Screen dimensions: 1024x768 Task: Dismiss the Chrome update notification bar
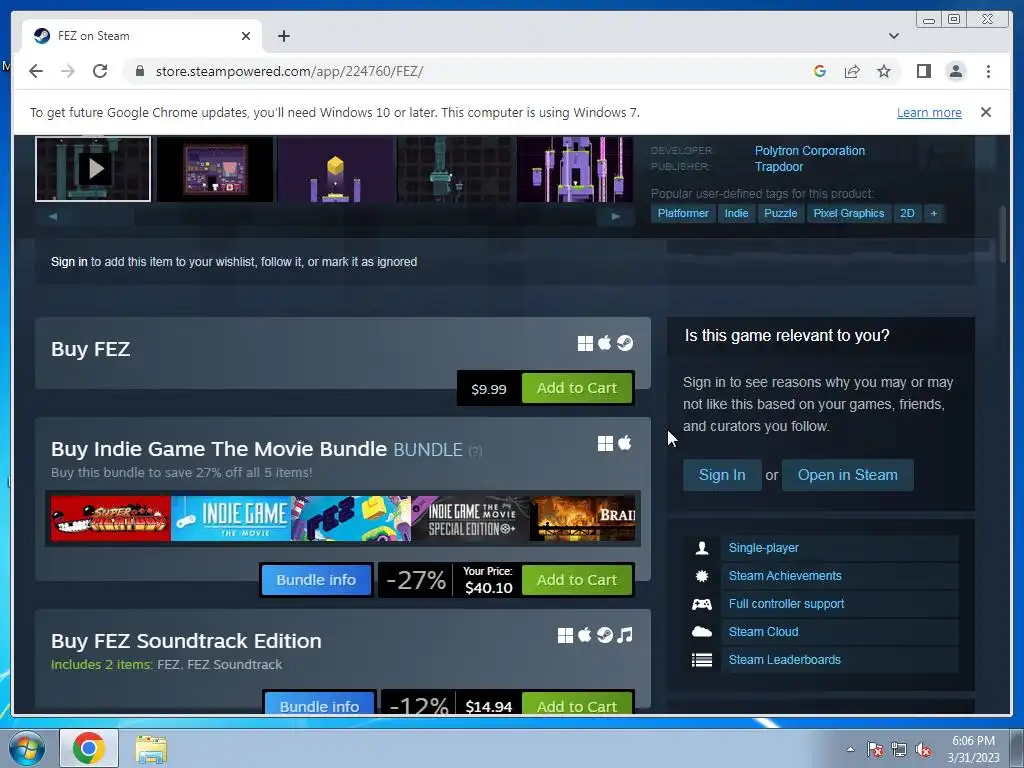pos(985,112)
